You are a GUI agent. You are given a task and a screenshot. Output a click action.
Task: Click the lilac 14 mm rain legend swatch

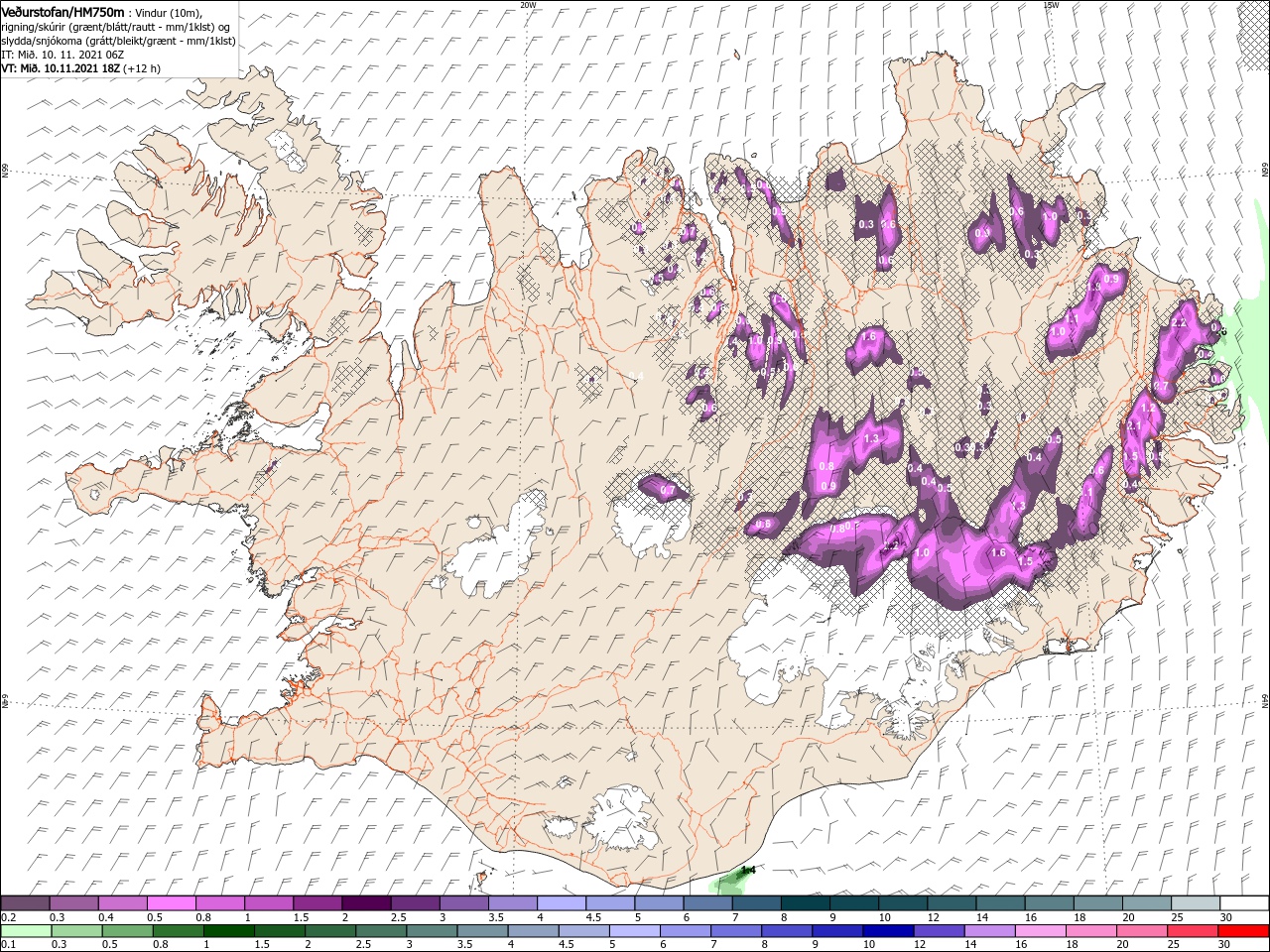[x=988, y=931]
